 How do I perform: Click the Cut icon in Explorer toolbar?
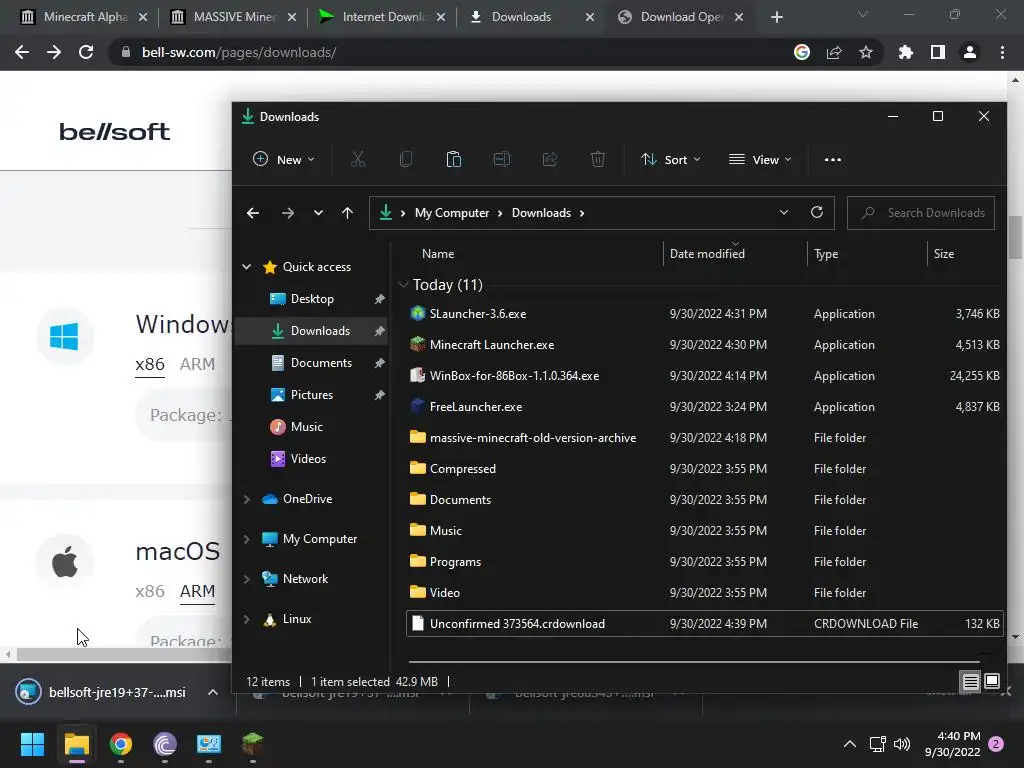(357, 159)
